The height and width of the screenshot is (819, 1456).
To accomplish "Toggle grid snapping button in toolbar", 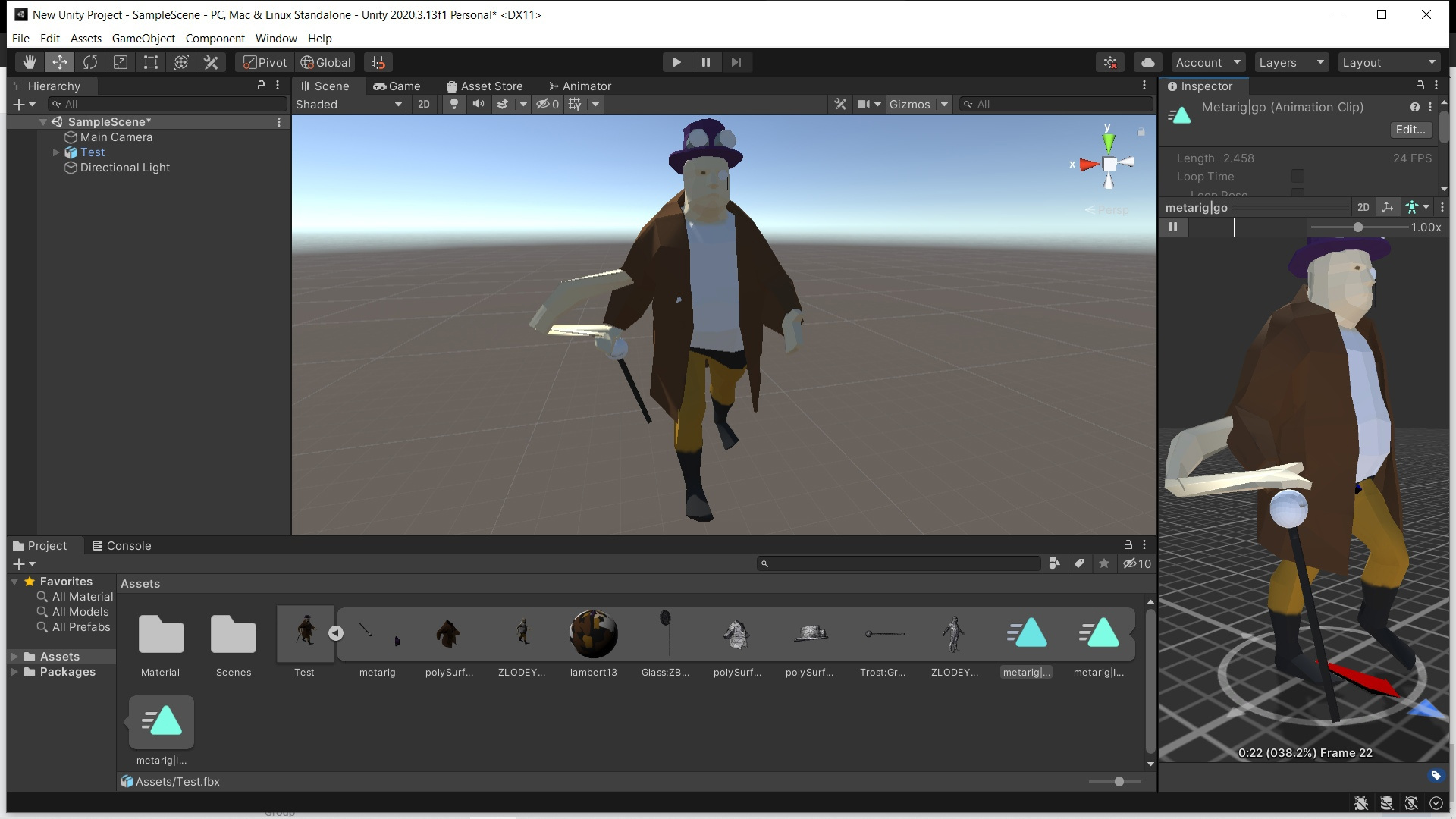I will point(378,62).
